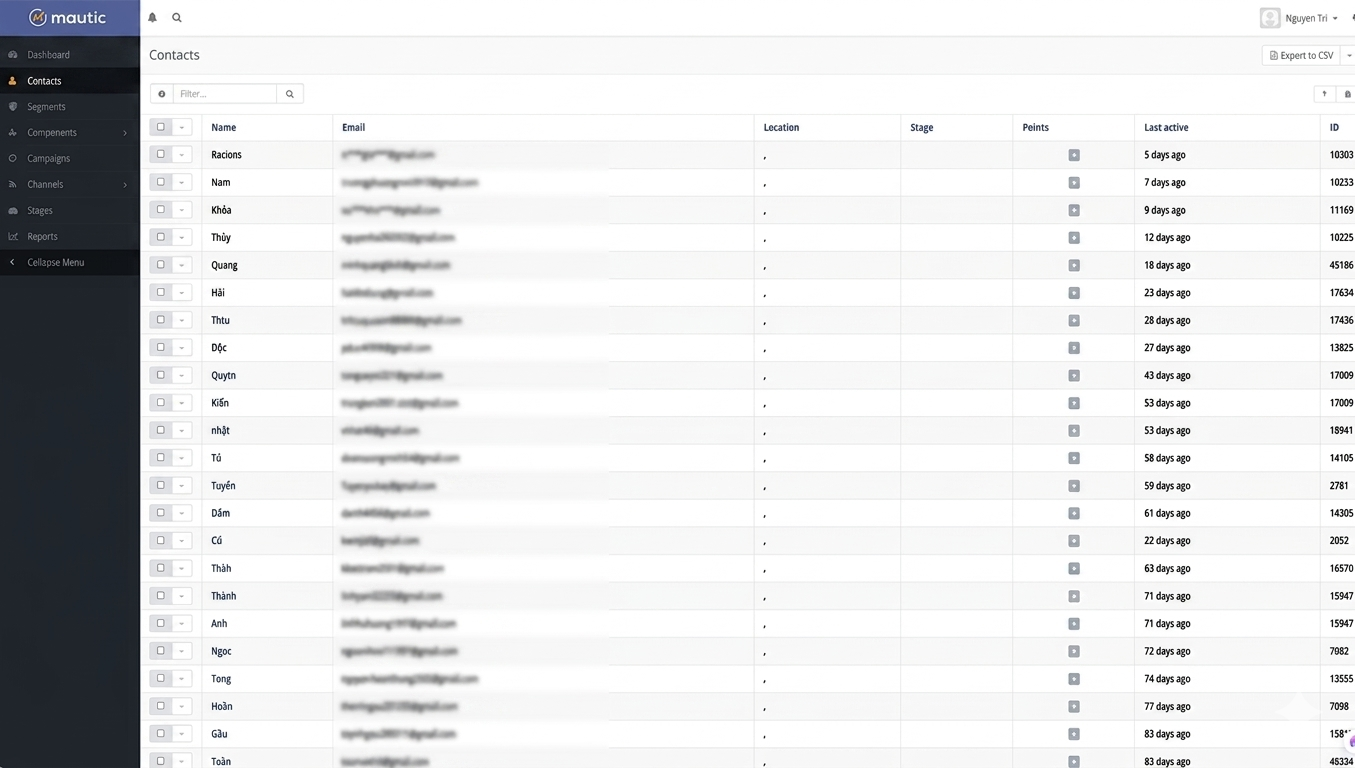The width and height of the screenshot is (1355, 768).
Task: Click the Mautic logo
Action: click(69, 17)
